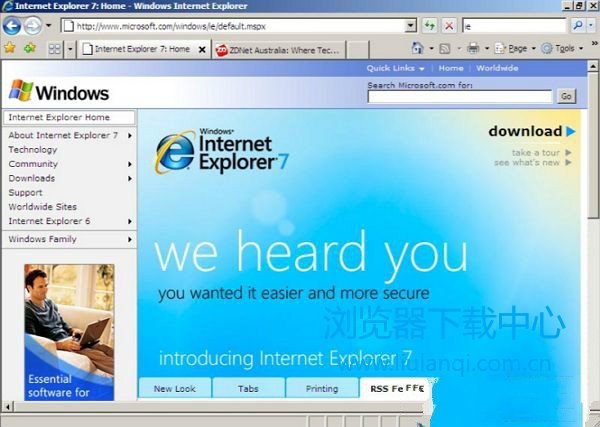Open Favorites Center star icon

point(10,48)
